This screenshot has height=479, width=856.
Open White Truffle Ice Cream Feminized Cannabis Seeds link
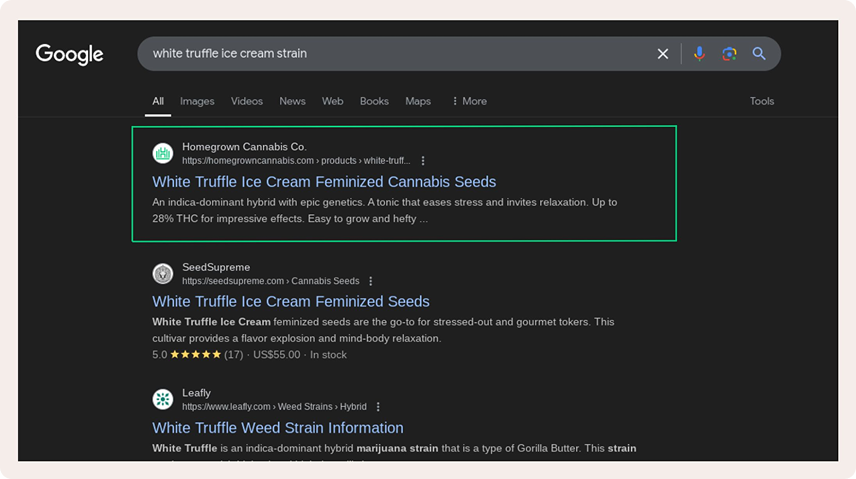(x=324, y=182)
